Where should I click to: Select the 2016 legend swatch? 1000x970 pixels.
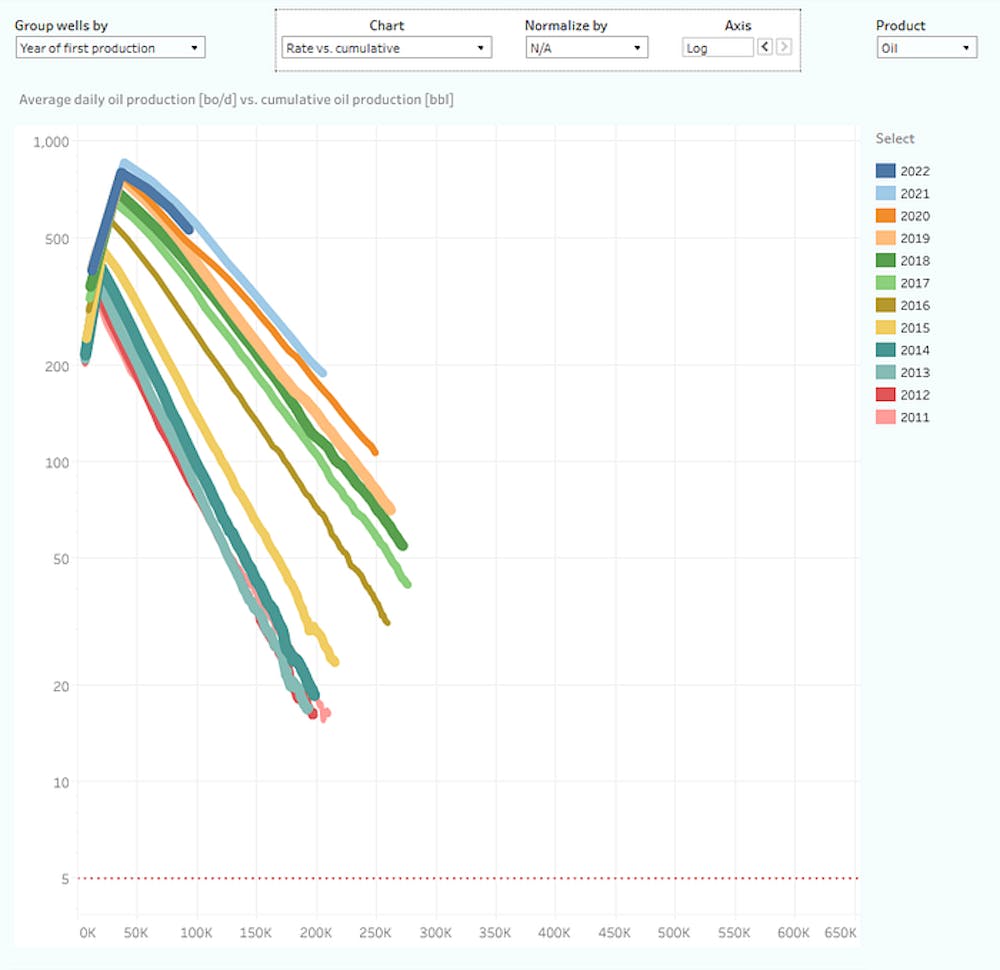coord(885,305)
